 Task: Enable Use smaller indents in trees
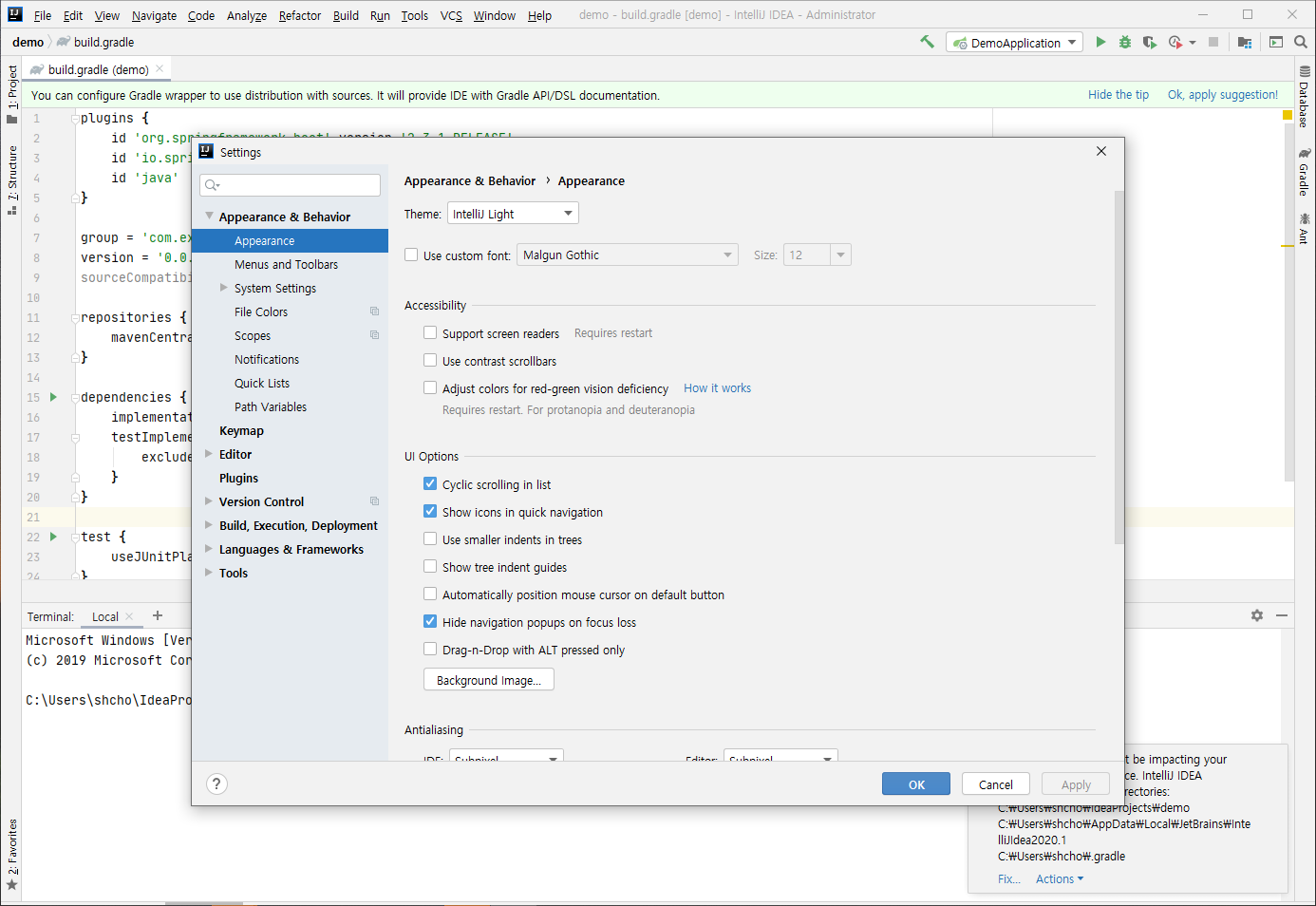click(430, 538)
